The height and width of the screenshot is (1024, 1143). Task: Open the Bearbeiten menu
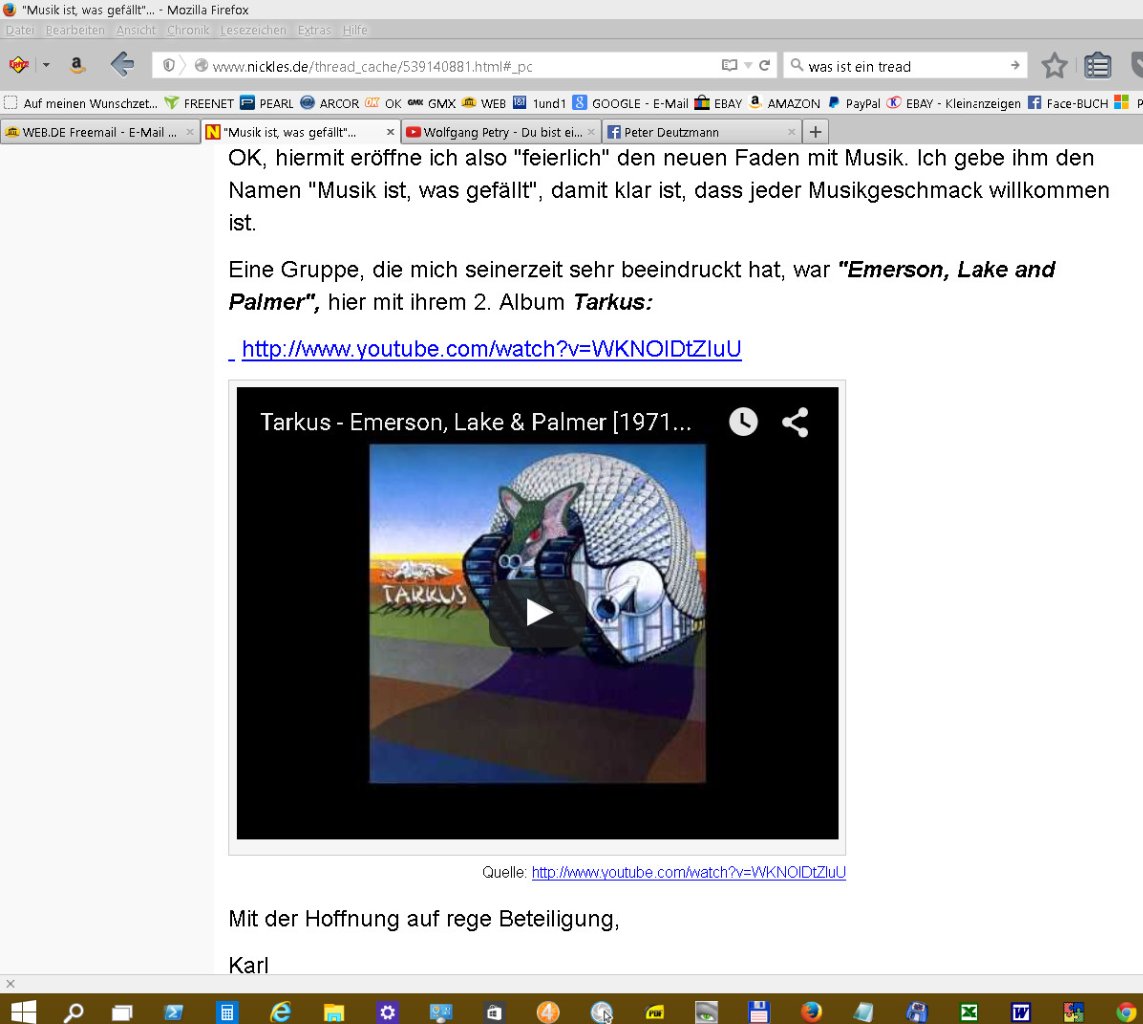coord(74,30)
